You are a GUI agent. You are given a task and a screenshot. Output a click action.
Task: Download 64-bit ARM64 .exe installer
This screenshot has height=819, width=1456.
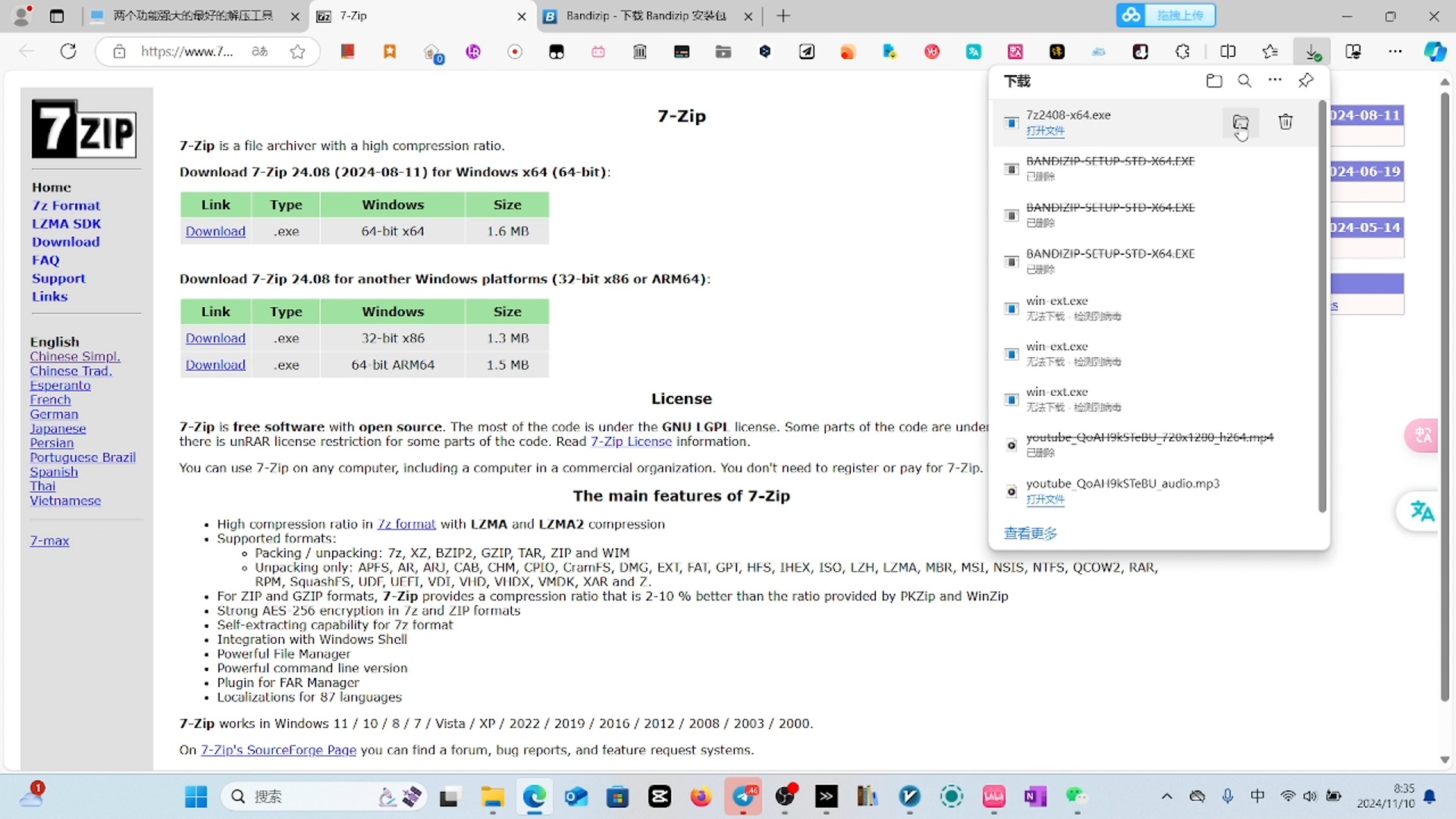tap(215, 365)
